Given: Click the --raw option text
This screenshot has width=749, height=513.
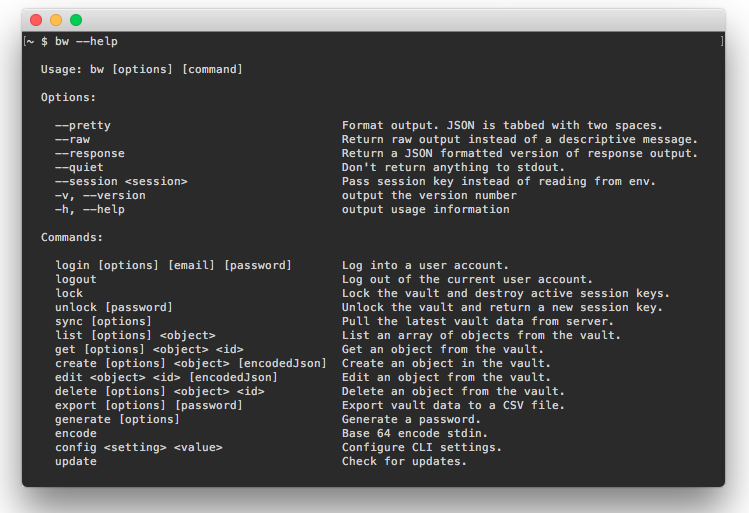Looking at the screenshot, I should (x=72, y=139).
